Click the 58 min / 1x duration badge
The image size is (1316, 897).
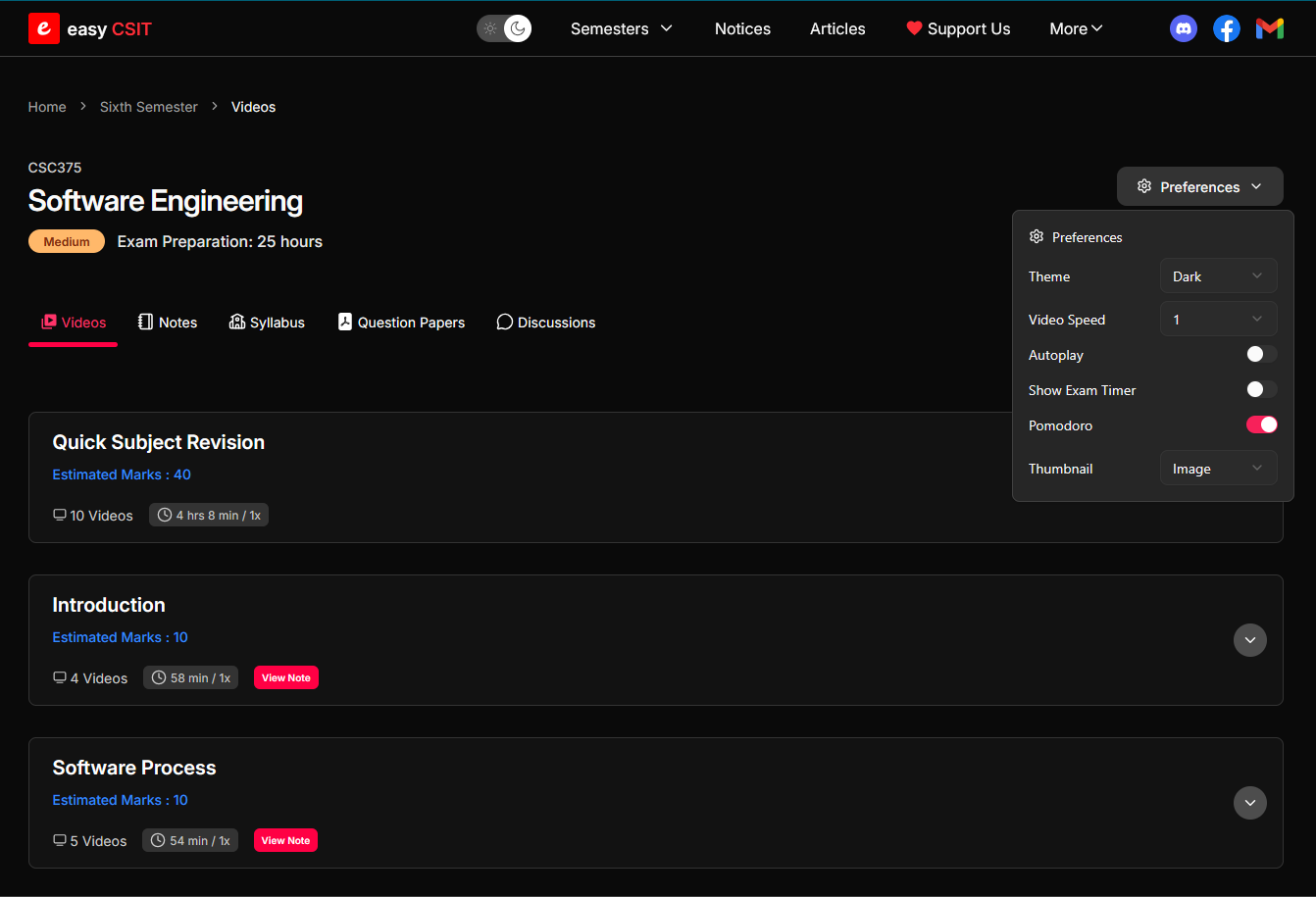pyautogui.click(x=191, y=677)
